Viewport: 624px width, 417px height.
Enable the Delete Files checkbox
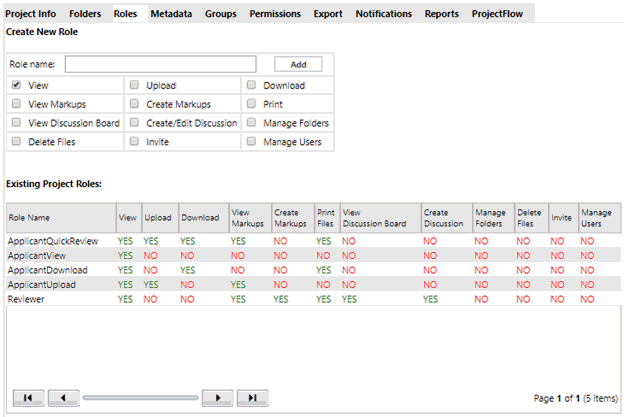[x=16, y=141]
